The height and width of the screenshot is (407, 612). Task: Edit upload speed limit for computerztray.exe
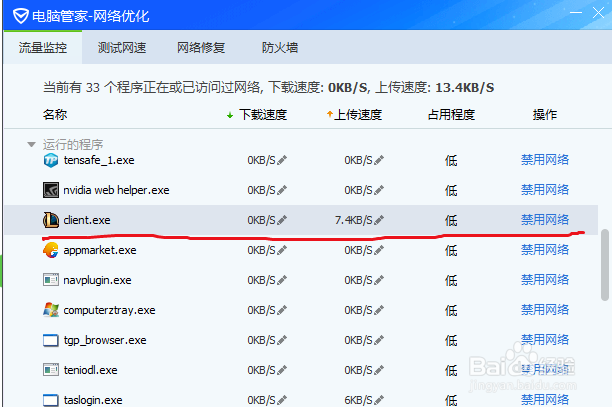point(379,310)
